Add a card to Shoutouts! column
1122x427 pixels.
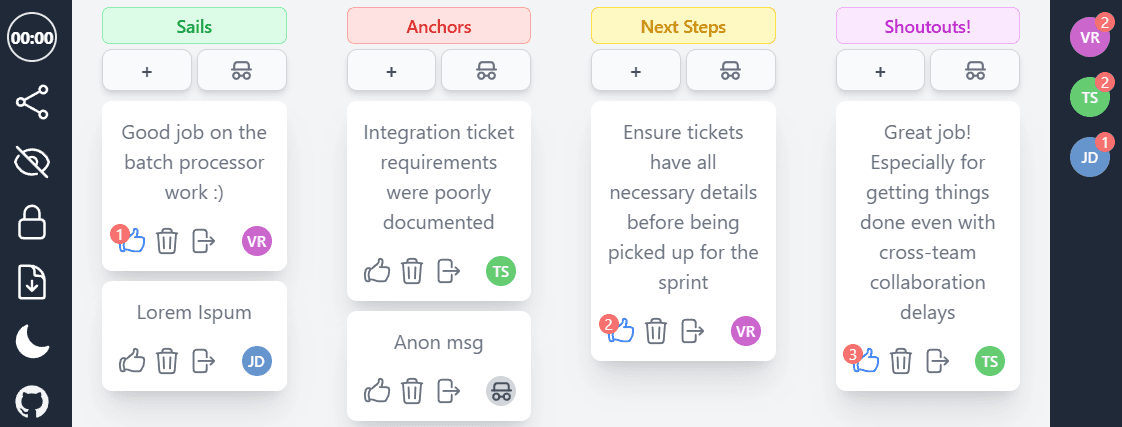[880, 70]
